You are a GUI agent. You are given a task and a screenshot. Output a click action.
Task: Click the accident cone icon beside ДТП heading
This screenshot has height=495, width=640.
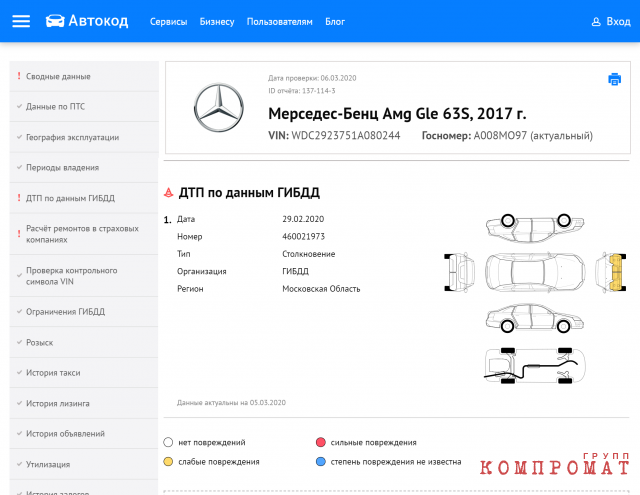point(169,193)
